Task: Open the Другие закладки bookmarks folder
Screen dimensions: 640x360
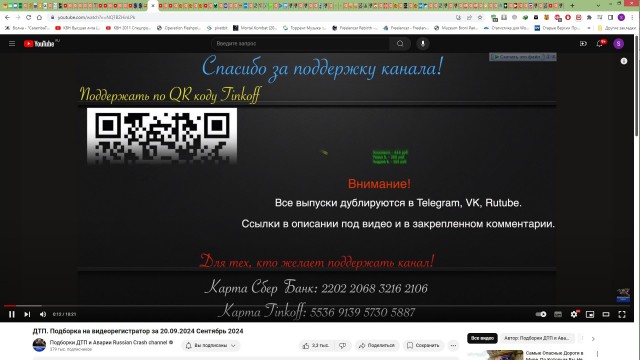Action: [x=616, y=28]
